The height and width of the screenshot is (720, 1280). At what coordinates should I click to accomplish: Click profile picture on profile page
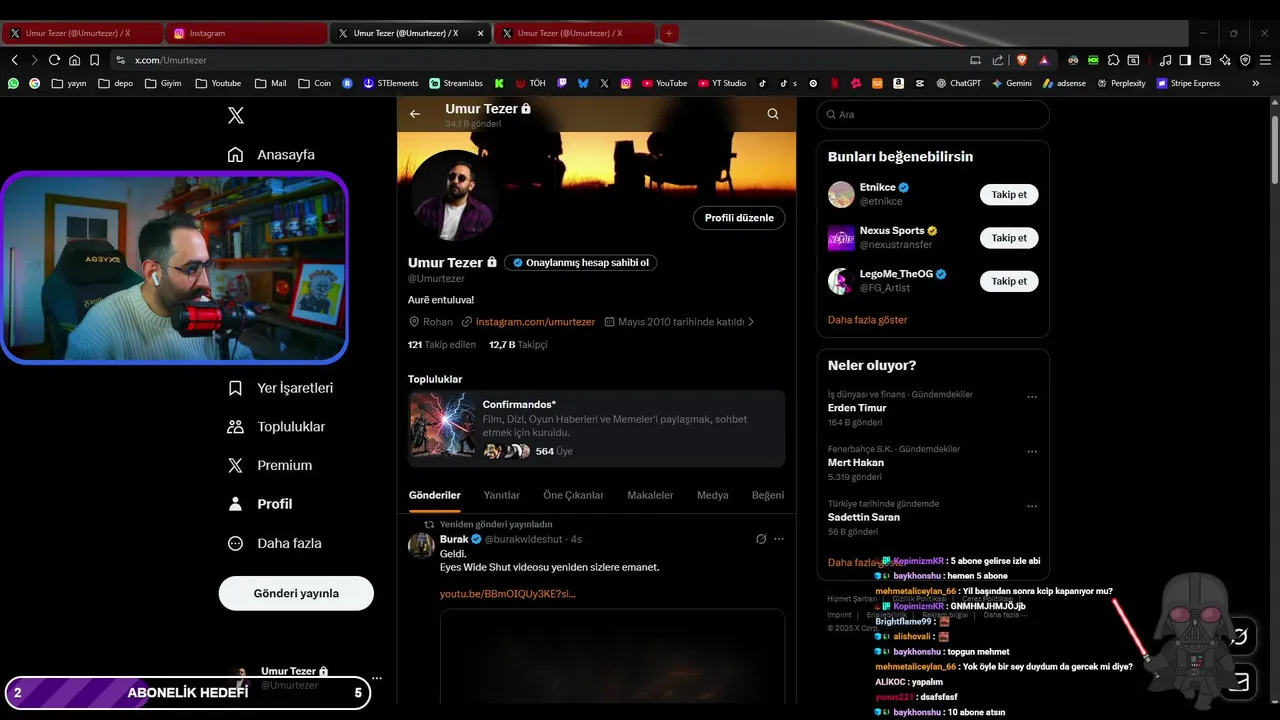455,196
